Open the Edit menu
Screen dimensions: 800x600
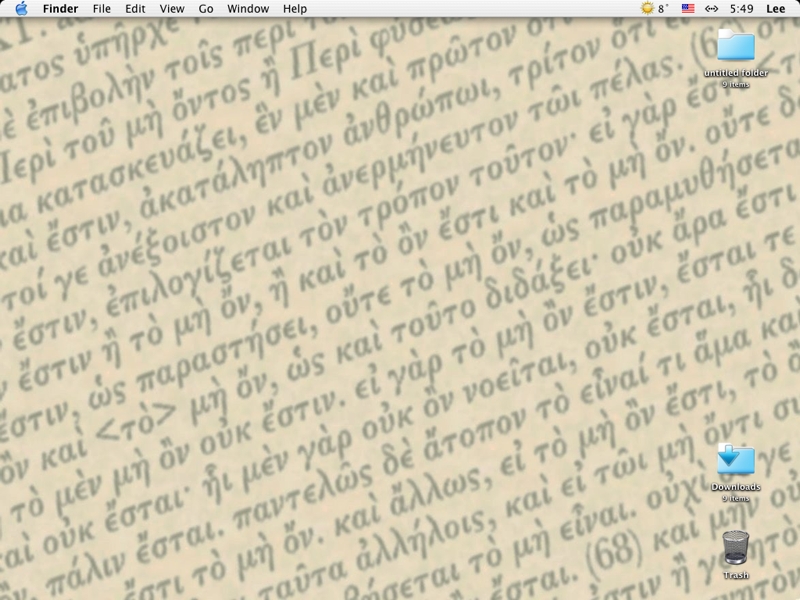135,9
